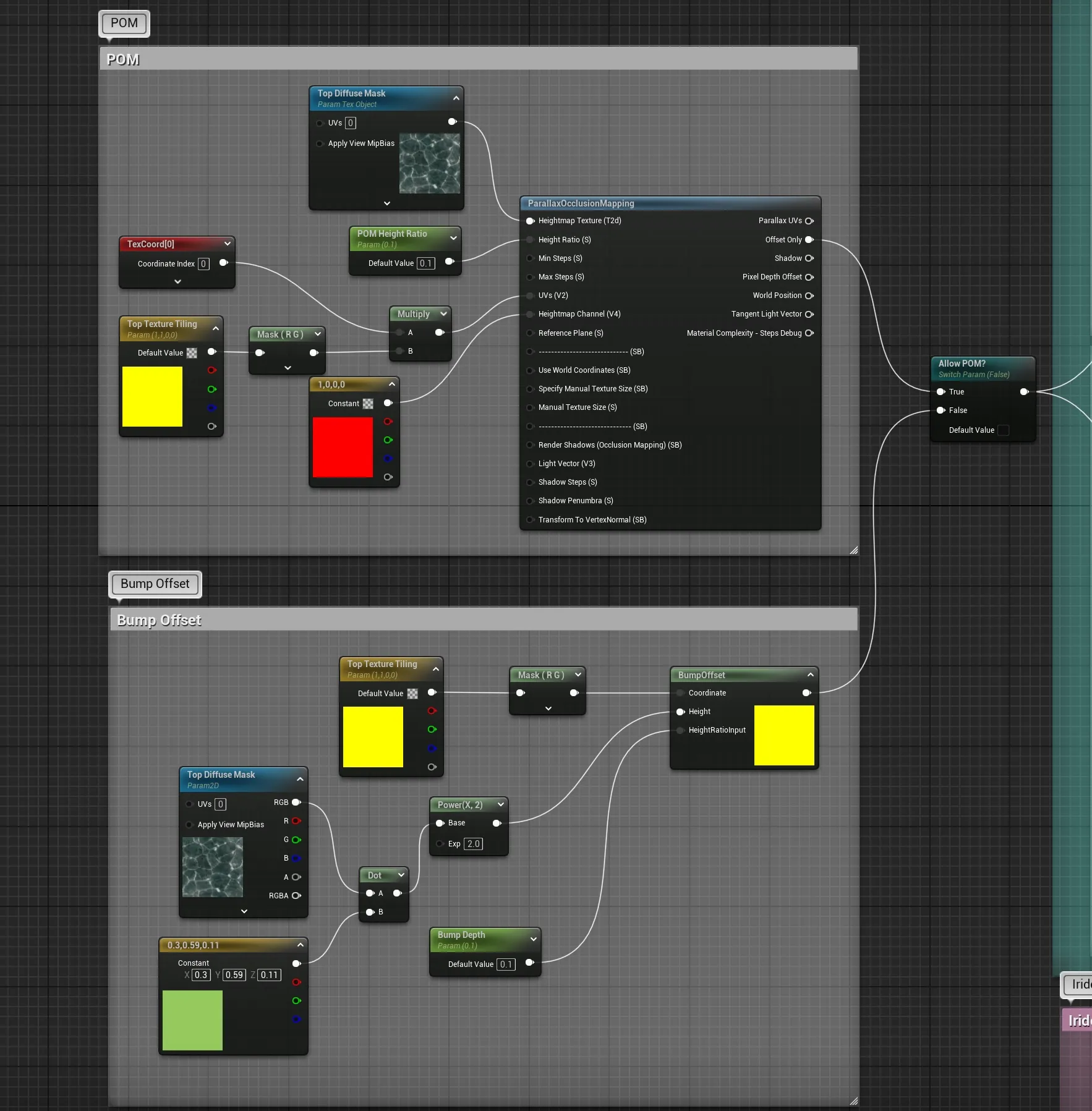Expand the Bump Depth node chevron

click(x=533, y=939)
